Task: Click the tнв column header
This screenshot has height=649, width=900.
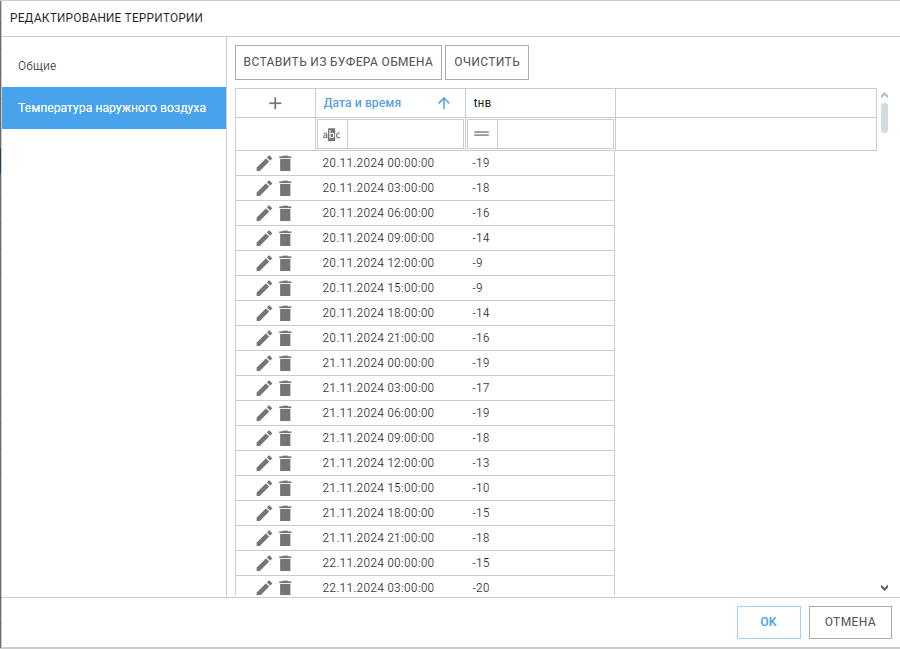Action: [x=540, y=103]
